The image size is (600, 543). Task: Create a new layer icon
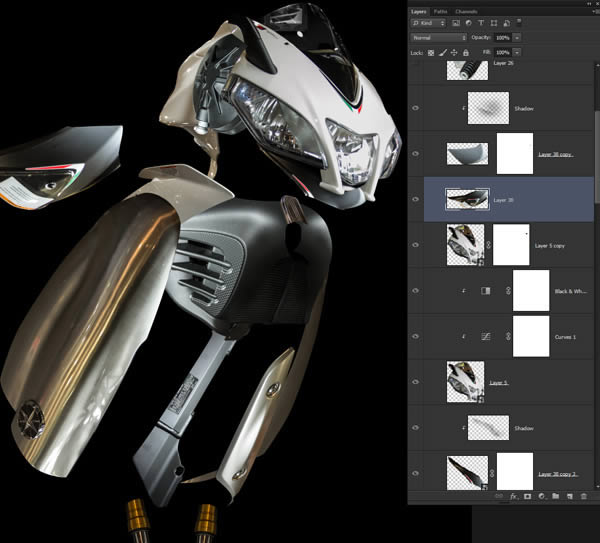[x=569, y=496]
